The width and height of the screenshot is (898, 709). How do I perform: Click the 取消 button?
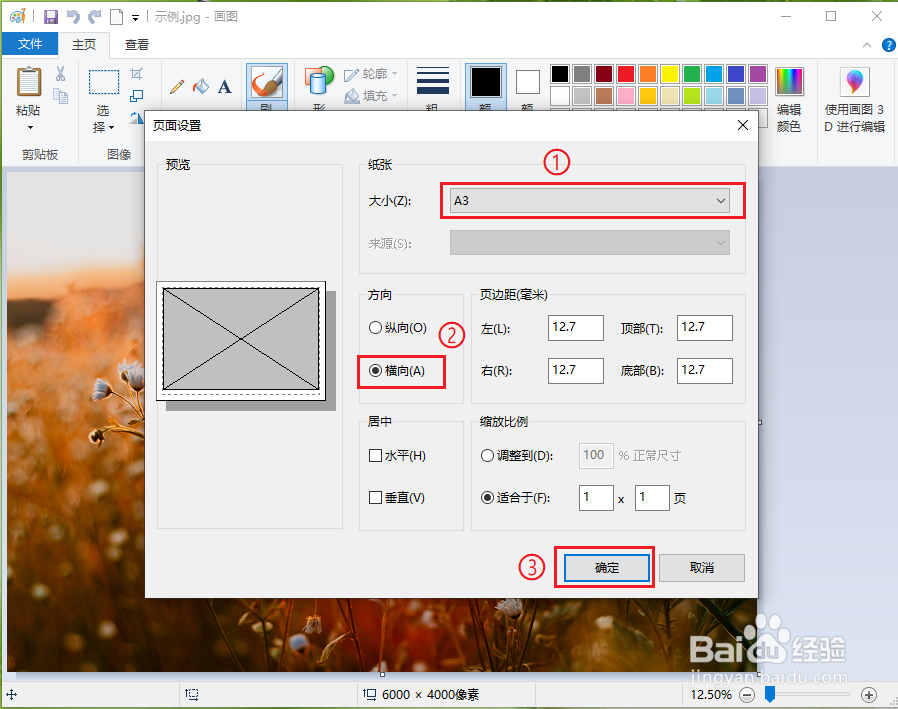click(x=701, y=567)
